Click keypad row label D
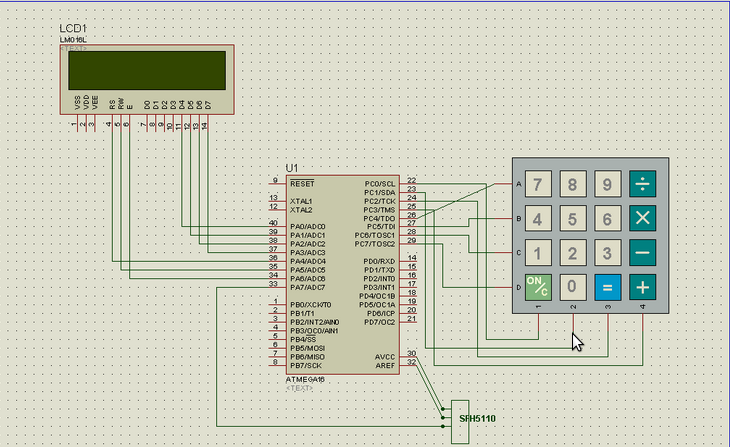The image size is (730, 447). coord(519,287)
